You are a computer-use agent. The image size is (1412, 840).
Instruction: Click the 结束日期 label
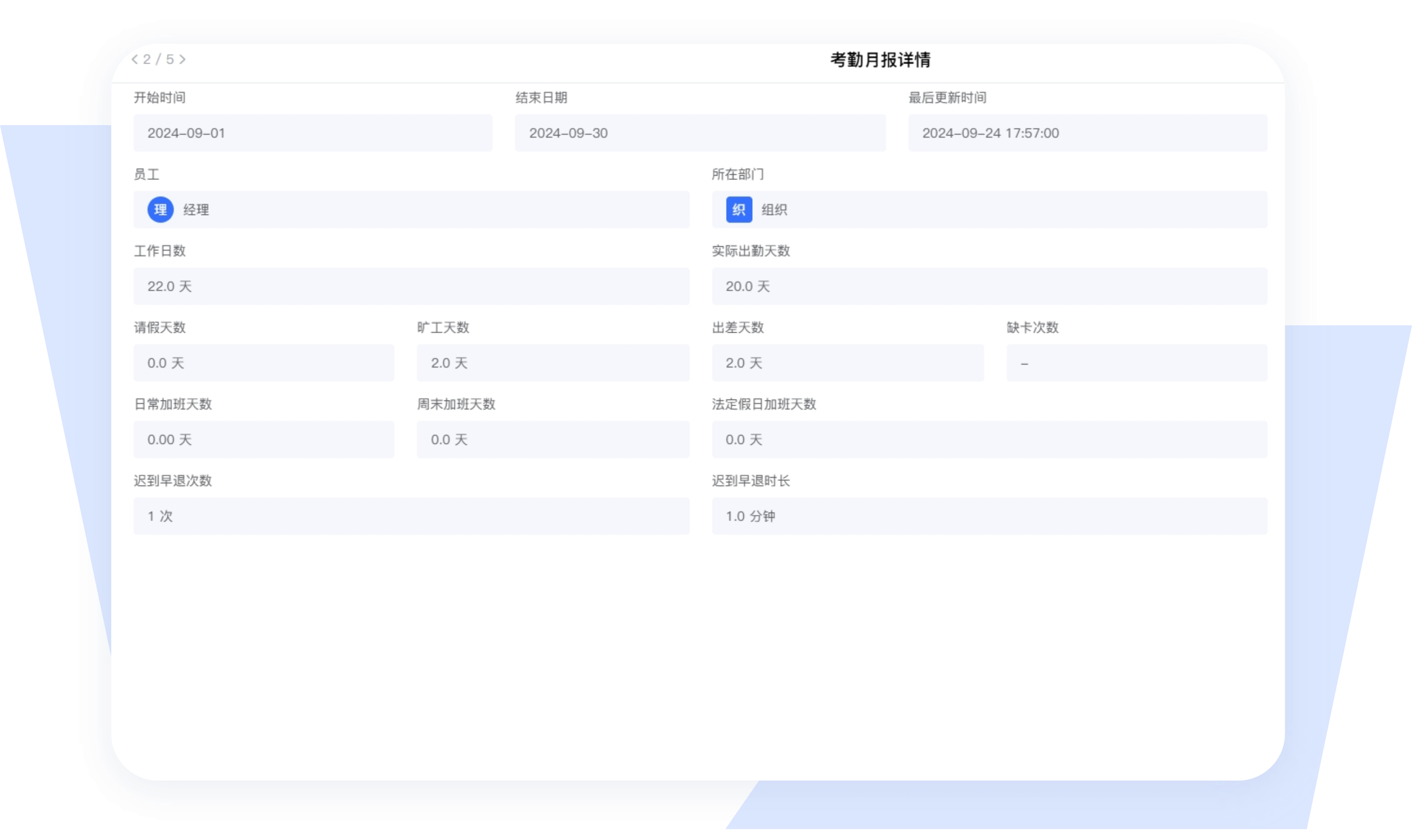point(541,98)
